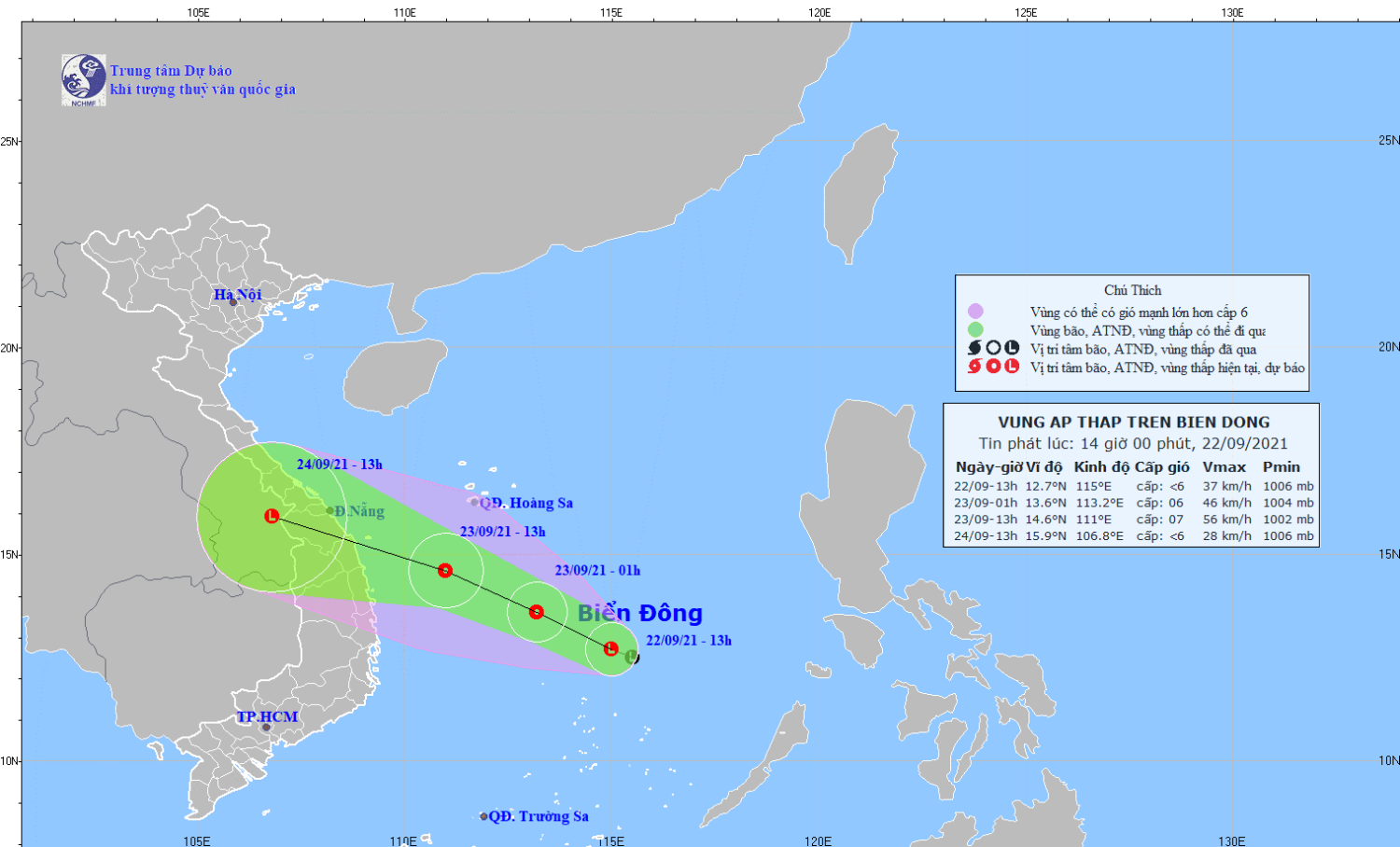Click the Biển Đông sea label

coord(640,613)
